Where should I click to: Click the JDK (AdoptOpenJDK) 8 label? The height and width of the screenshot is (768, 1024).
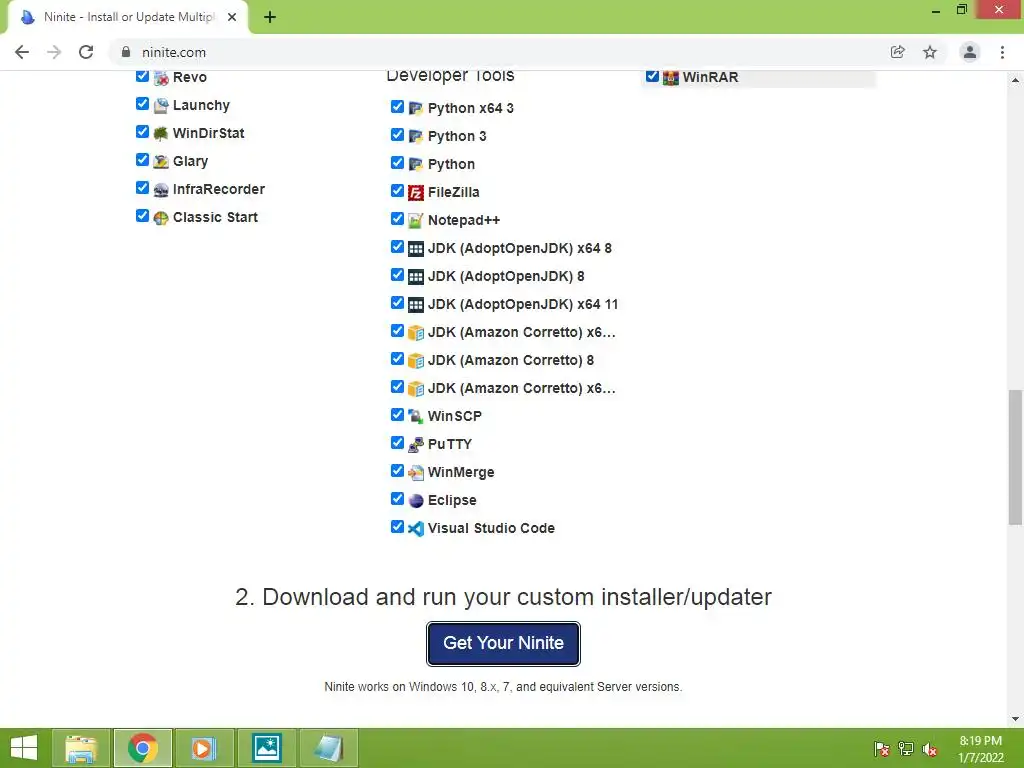pyautogui.click(x=506, y=276)
